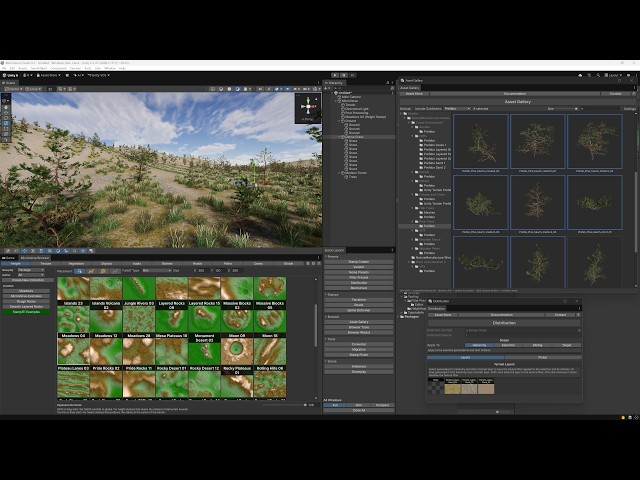Click Documentation in the Distribution window
This screenshot has width=640, height=480.
[502, 315]
